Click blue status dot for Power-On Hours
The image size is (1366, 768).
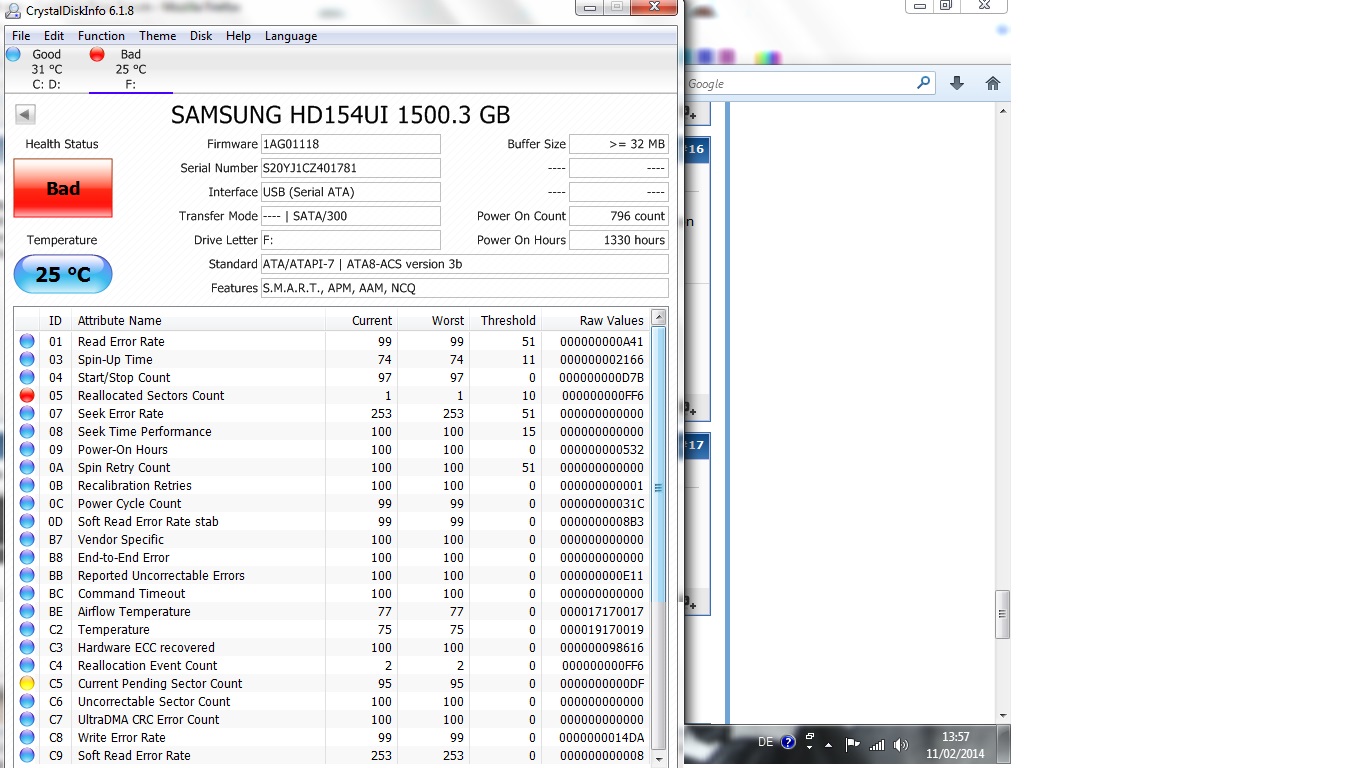point(27,450)
